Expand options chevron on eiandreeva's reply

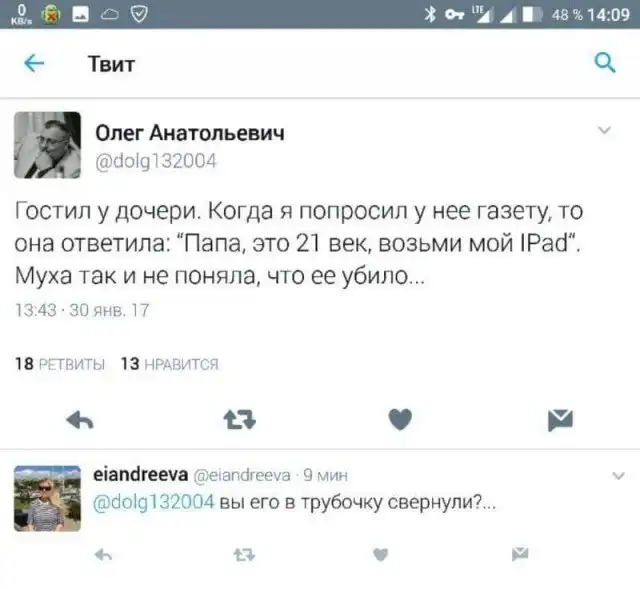(619, 476)
